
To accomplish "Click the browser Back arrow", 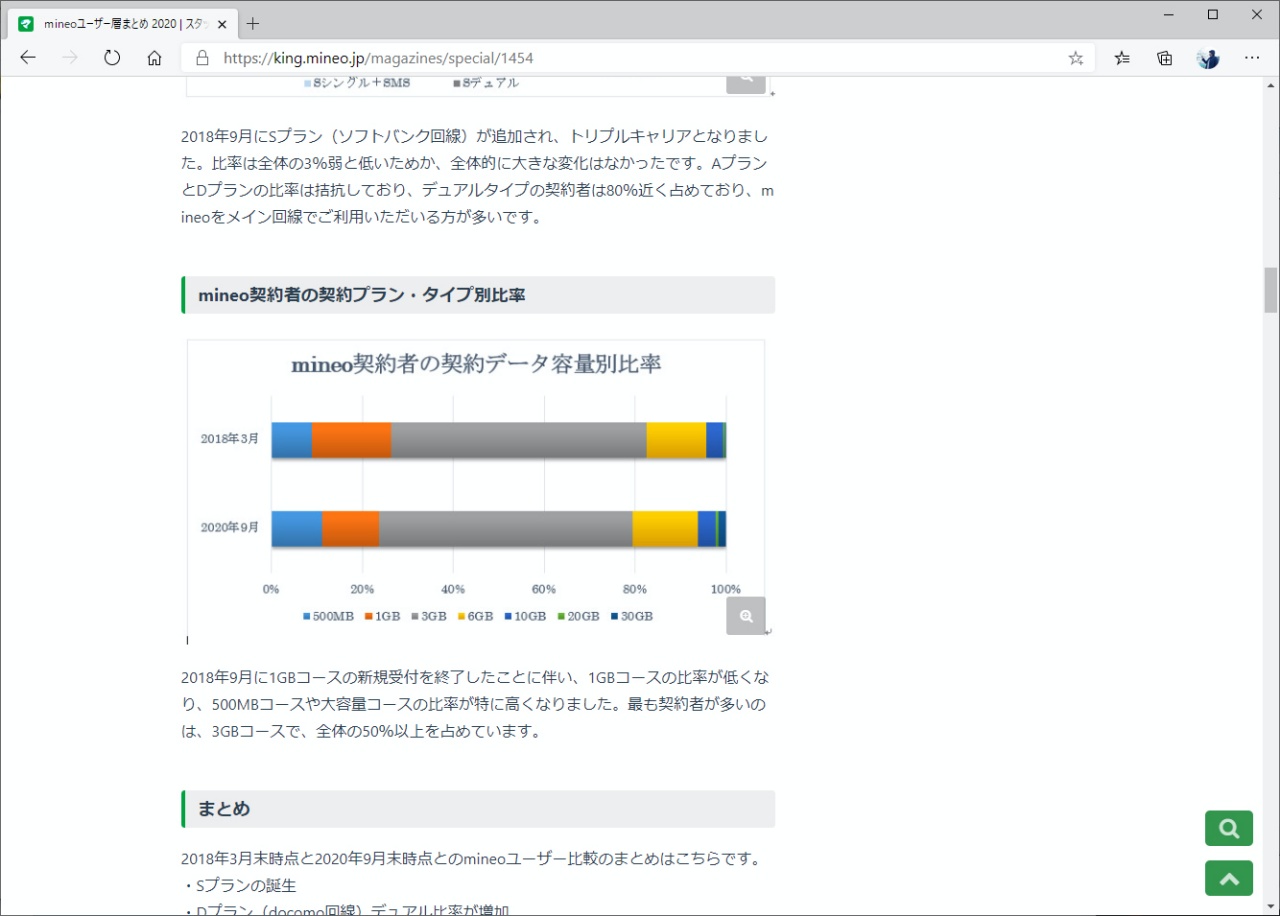I will [28, 58].
